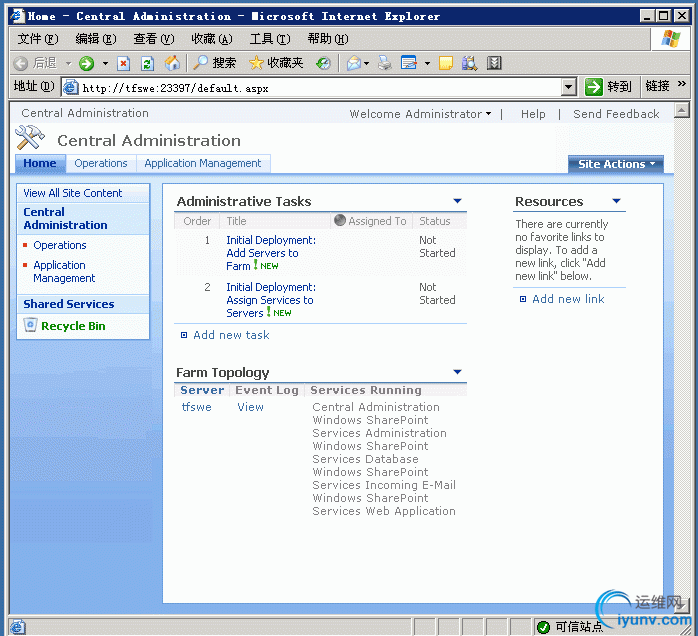Image resolution: width=698 pixels, height=636 pixels.
Task: Click the Research icon in toolbar
Action: tap(469, 63)
